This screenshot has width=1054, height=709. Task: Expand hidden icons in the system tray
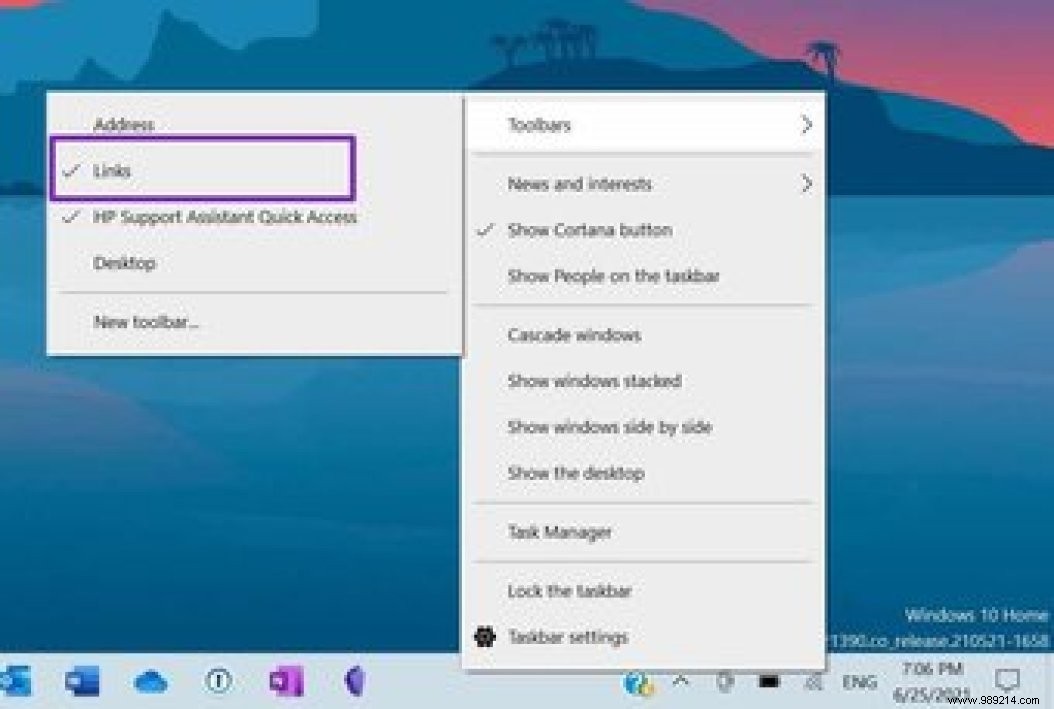[682, 682]
